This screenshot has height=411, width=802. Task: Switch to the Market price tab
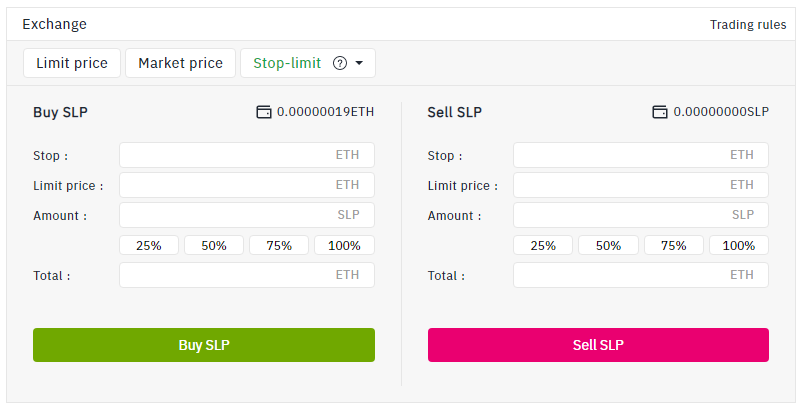pyautogui.click(x=181, y=63)
